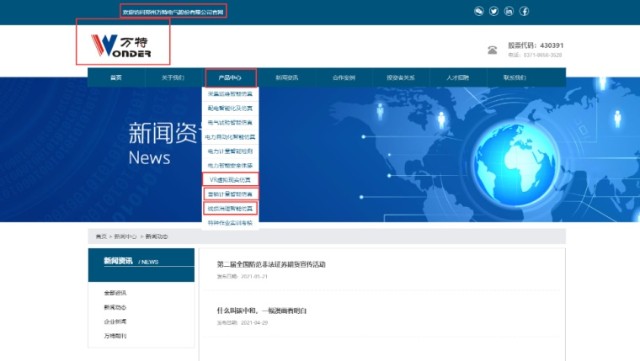
Task: Open 合作案例 navigation item
Action: click(x=344, y=78)
